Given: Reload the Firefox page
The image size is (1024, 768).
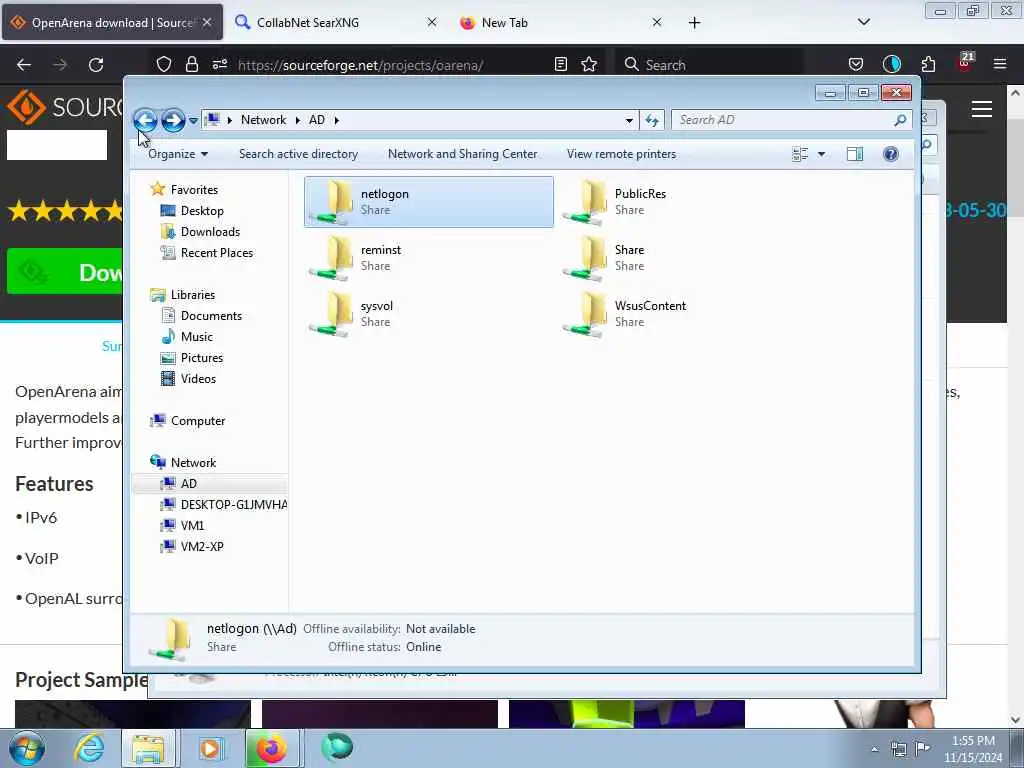Looking at the screenshot, I should [96, 65].
